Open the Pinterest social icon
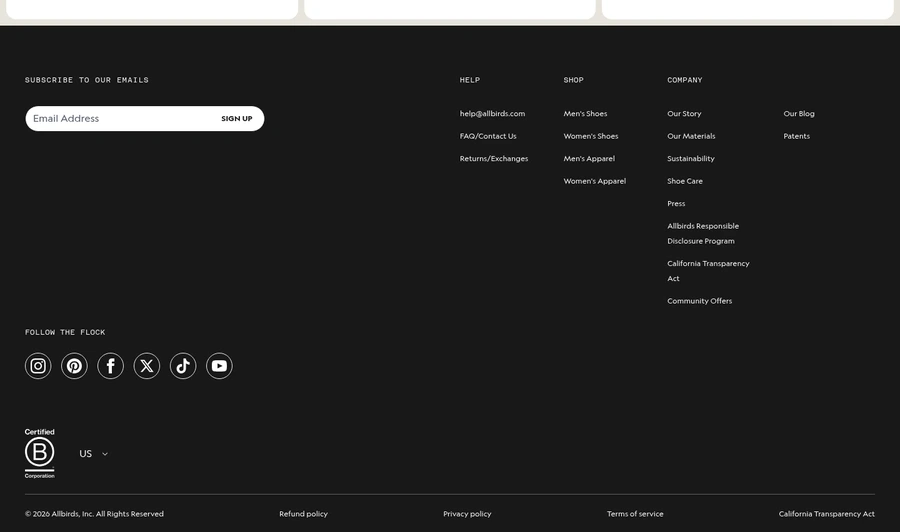 (74, 366)
